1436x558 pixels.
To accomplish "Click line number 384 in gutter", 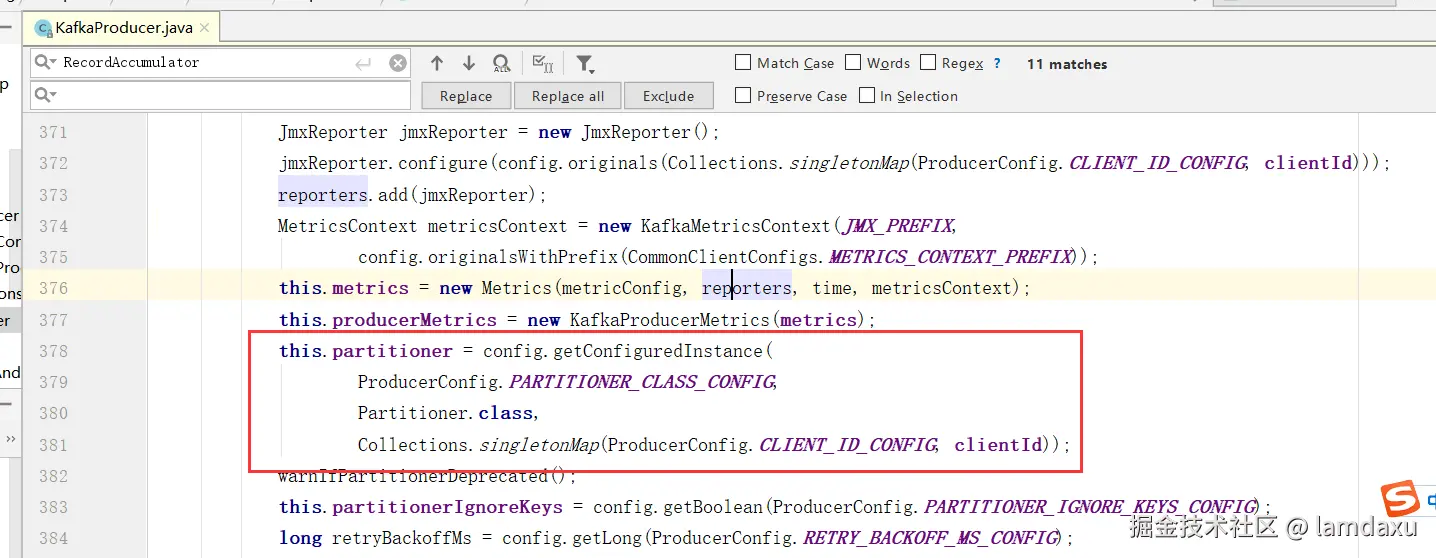I will pyautogui.click(x=53, y=538).
